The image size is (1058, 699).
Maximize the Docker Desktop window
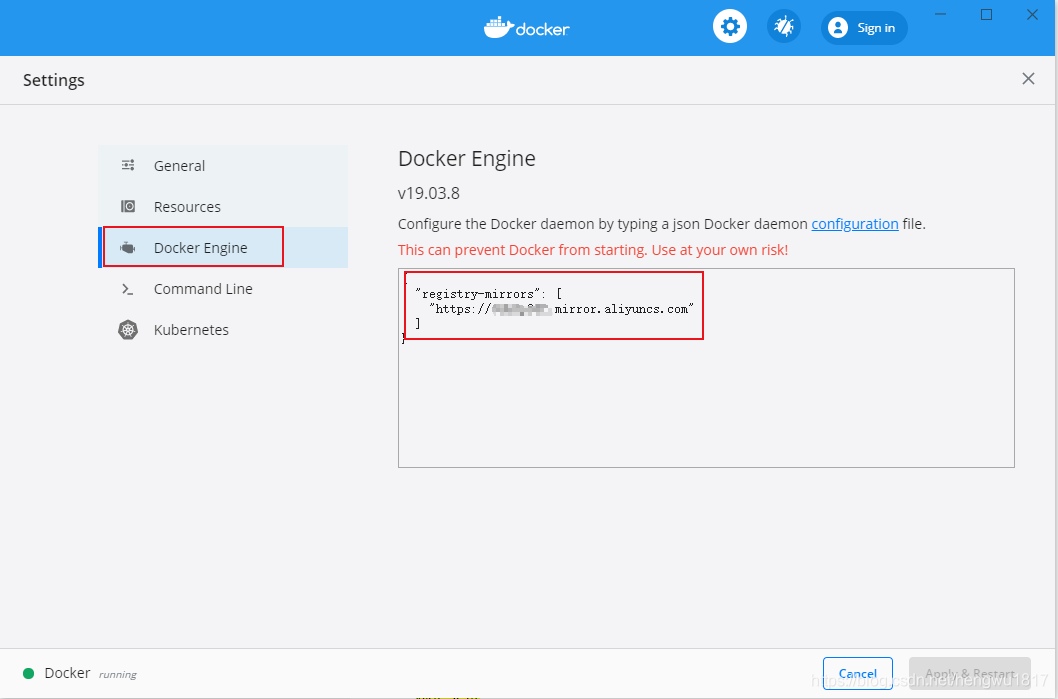pyautogui.click(x=986, y=14)
